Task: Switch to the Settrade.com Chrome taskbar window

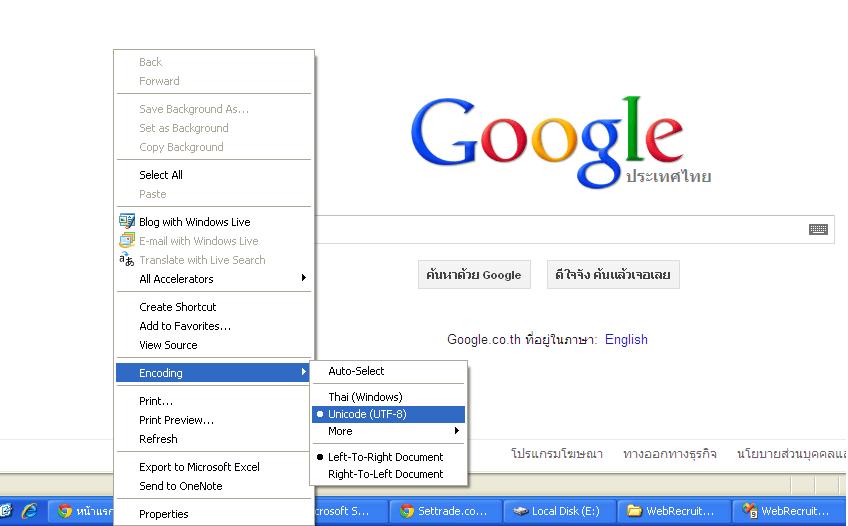Action: pyautogui.click(x=445, y=511)
